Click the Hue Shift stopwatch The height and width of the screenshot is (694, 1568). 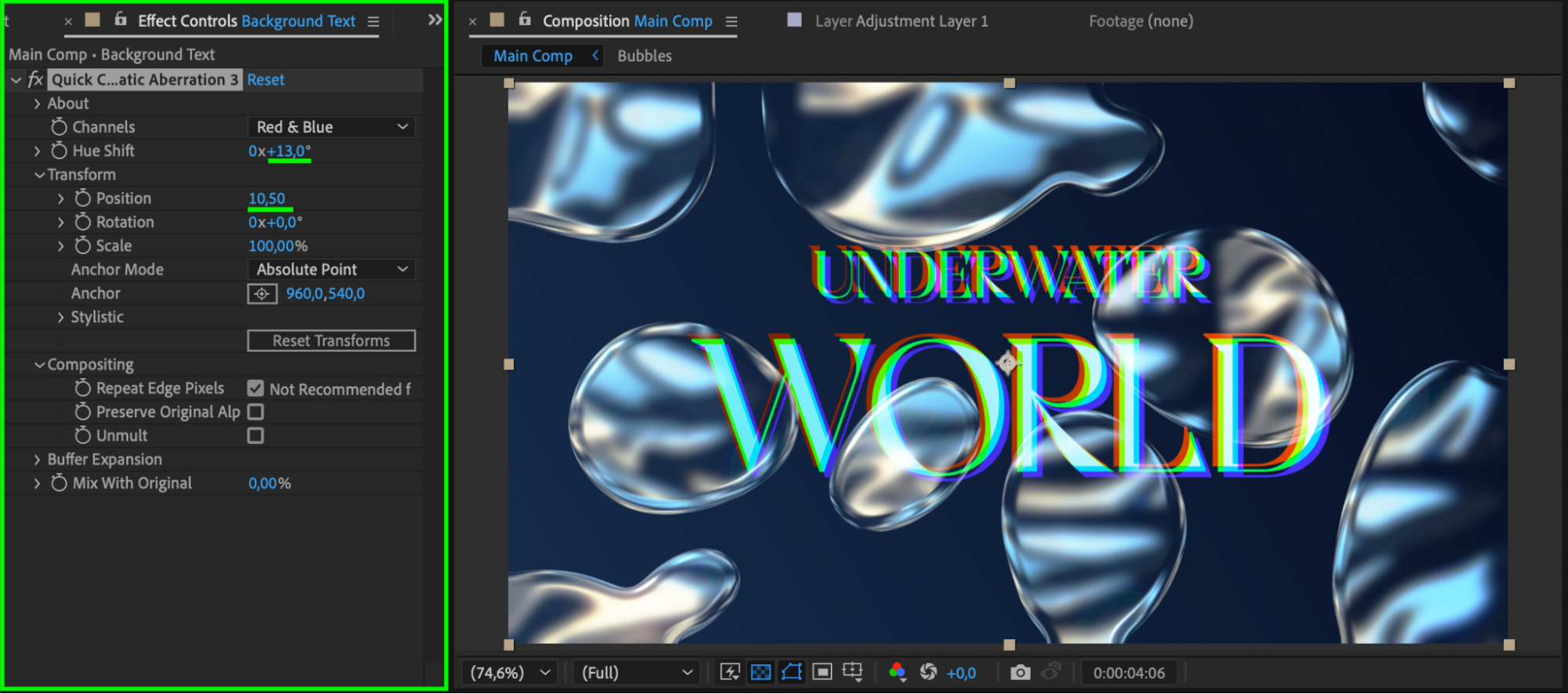pyautogui.click(x=59, y=151)
